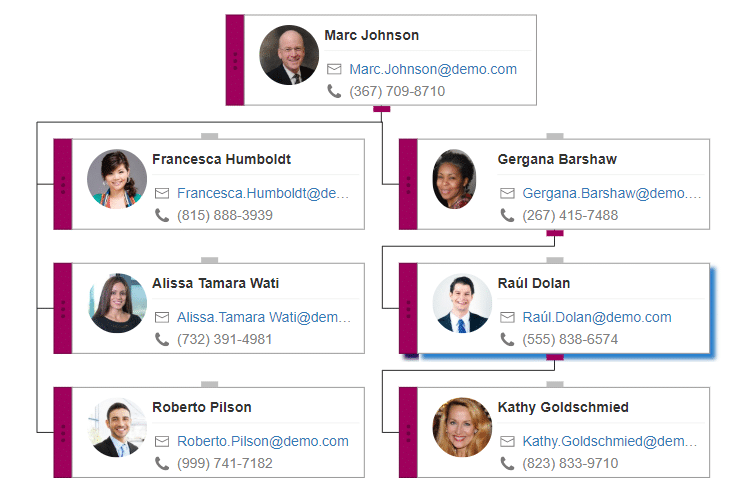Screen dimensions: 730x497
Task: Collapse children below Marc Johnson's card
Action: 381,108
